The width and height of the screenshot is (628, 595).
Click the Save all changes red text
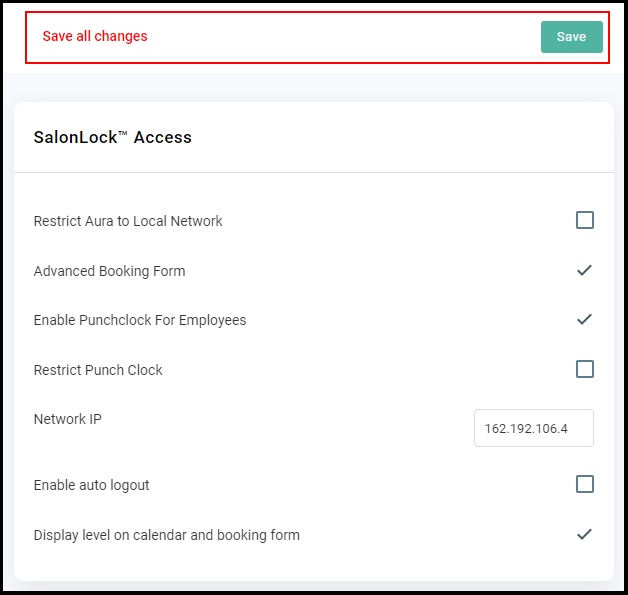(95, 36)
